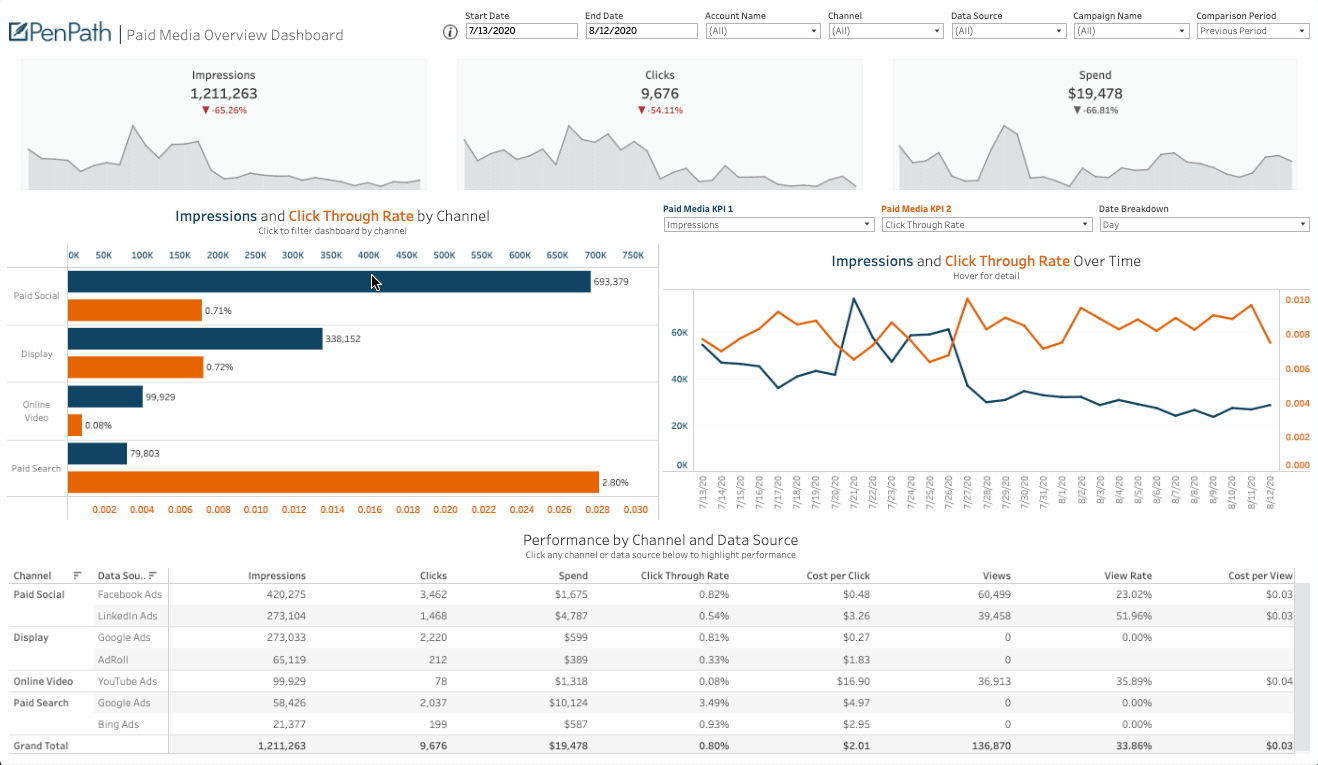This screenshot has width=1318, height=765.
Task: Click the PenPath logo
Action: 59,32
